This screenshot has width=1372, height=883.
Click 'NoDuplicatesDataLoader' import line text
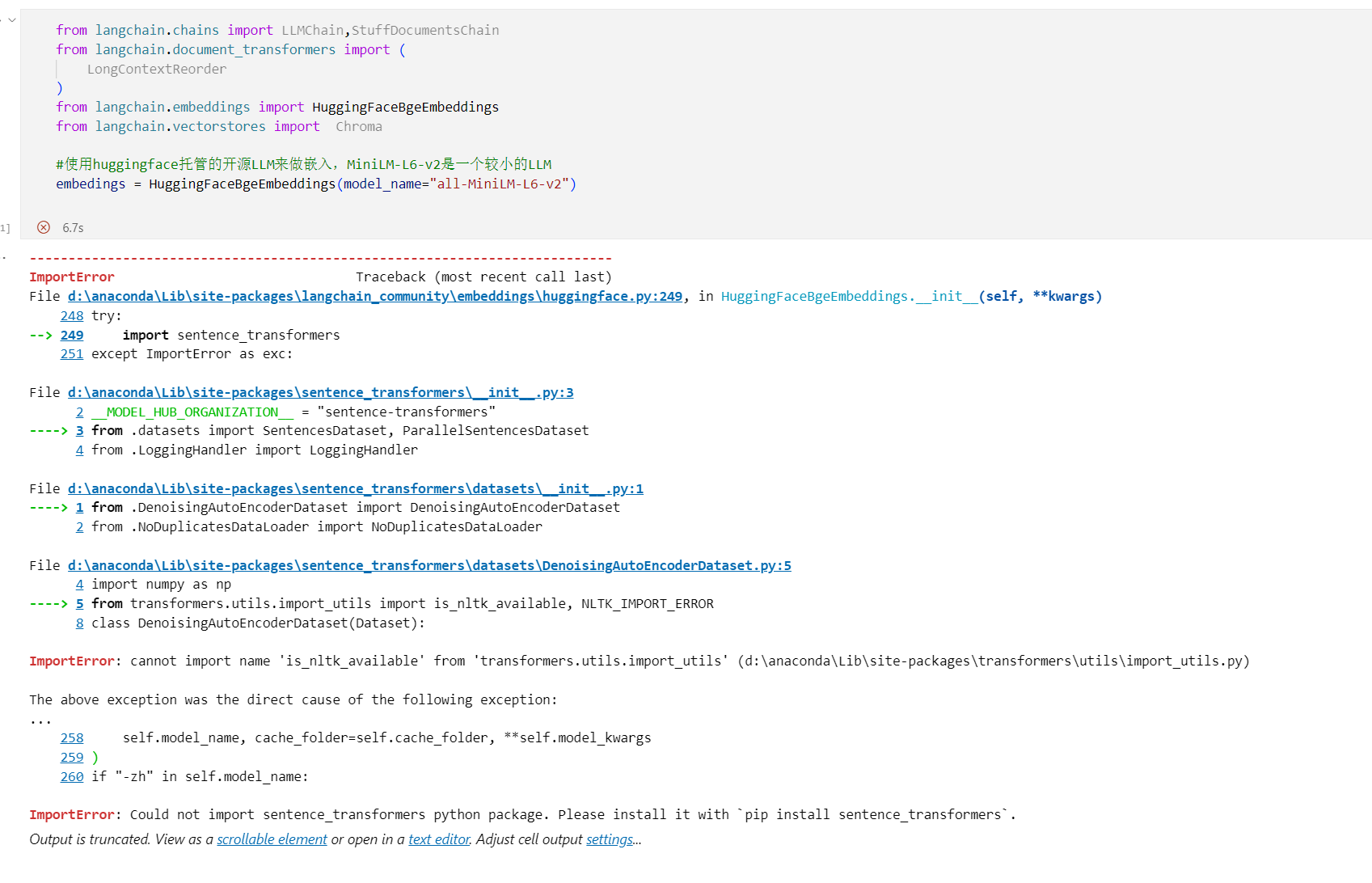click(x=317, y=526)
